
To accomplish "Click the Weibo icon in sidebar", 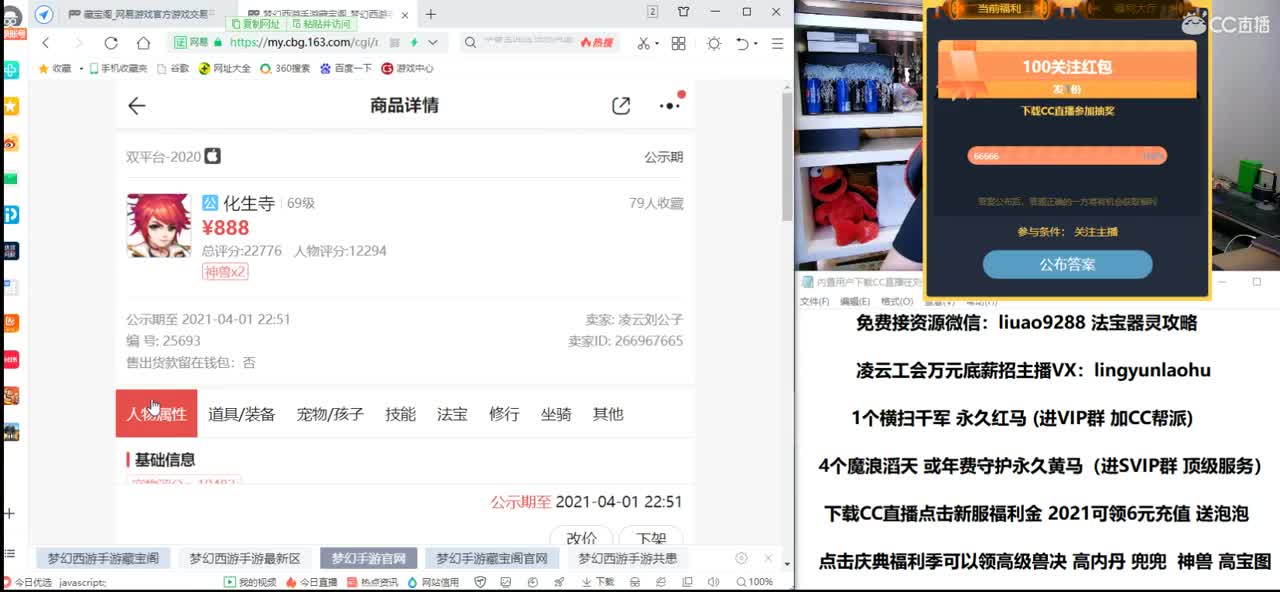I will [10, 143].
